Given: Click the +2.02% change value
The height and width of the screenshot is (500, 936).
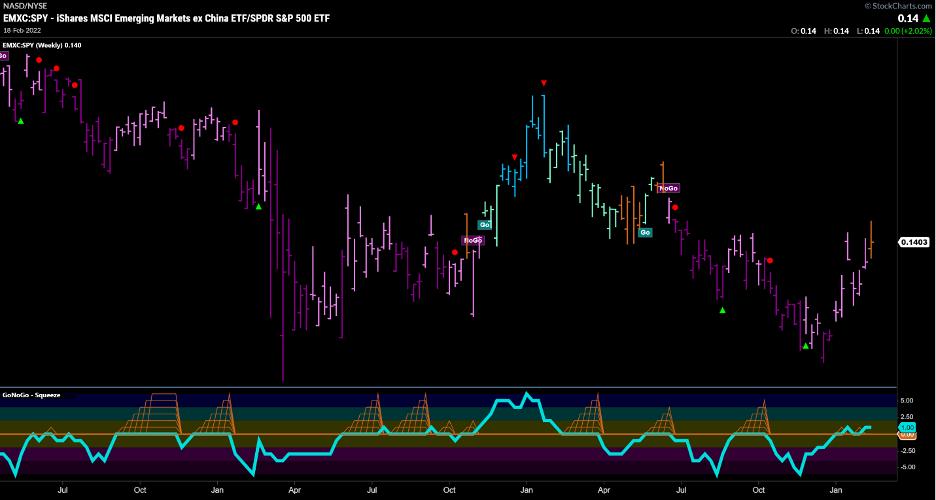Looking at the screenshot, I should [x=915, y=32].
